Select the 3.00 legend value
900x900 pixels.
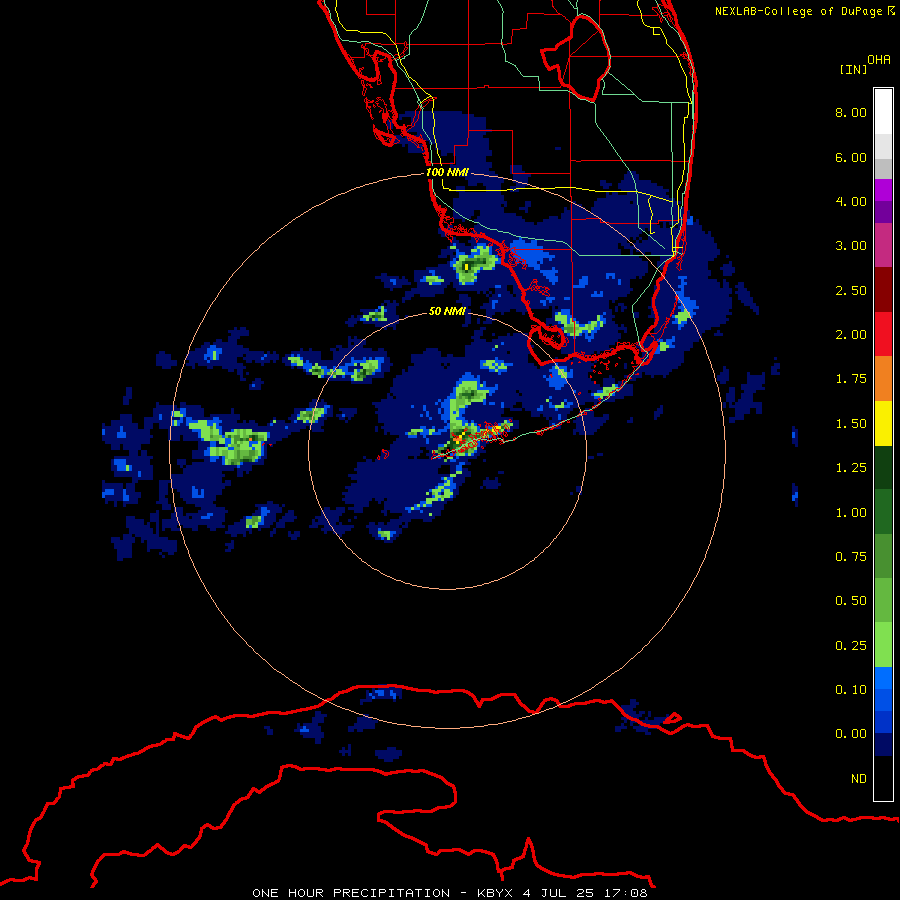click(x=851, y=246)
